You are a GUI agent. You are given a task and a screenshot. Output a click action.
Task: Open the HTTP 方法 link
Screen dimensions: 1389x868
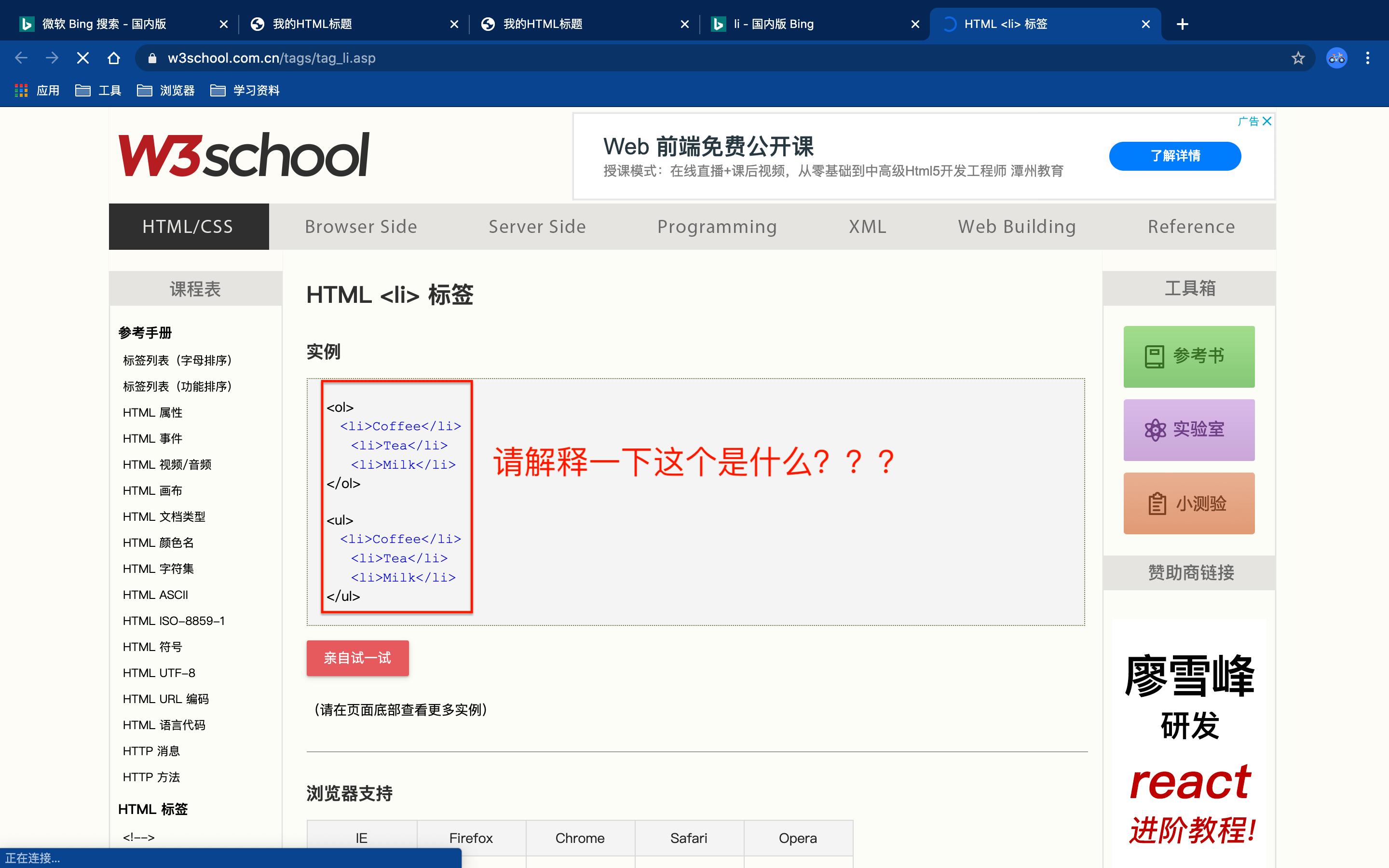tap(151, 777)
